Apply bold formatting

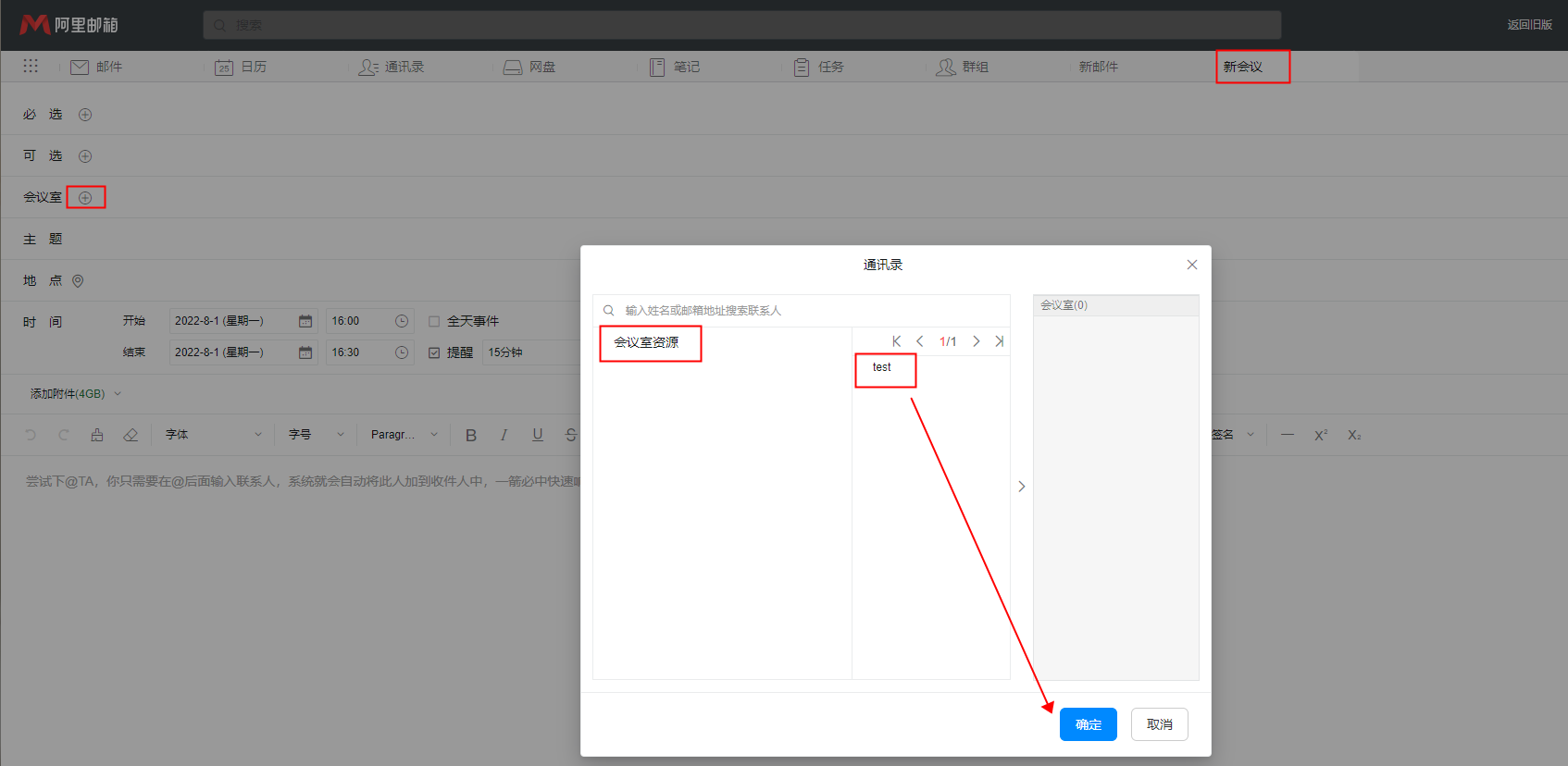[471, 435]
